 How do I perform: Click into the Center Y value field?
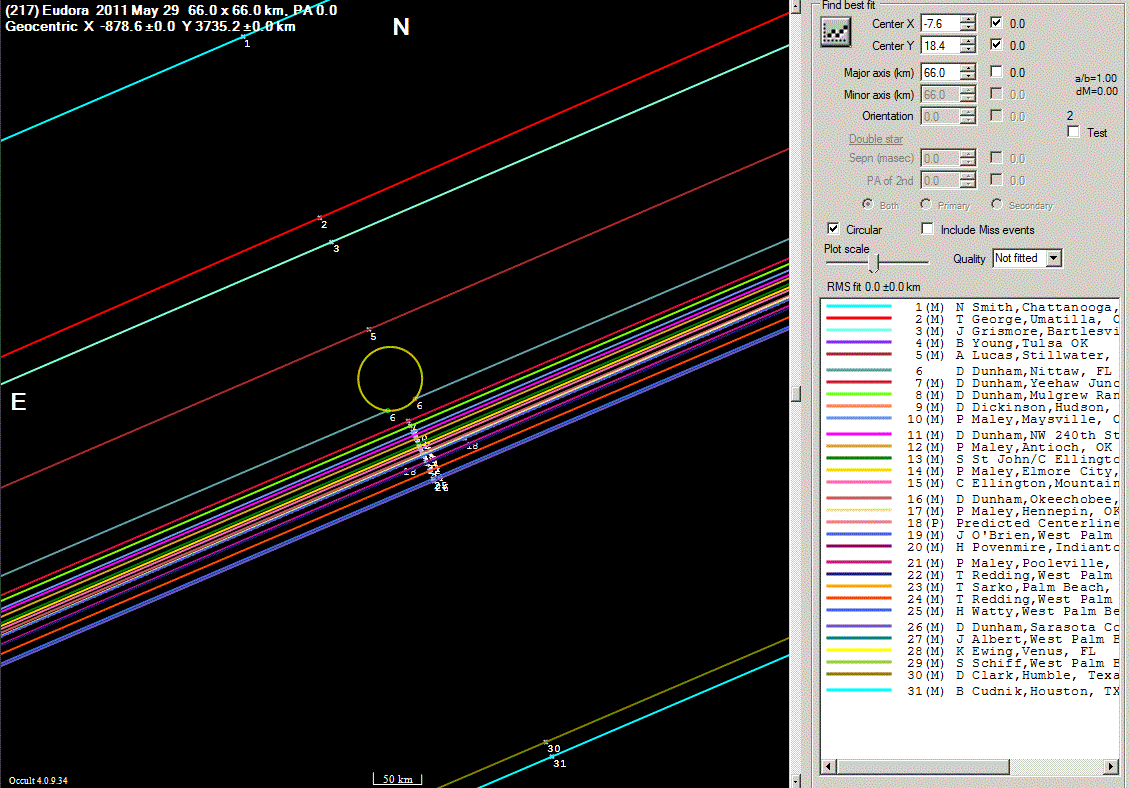click(x=941, y=45)
